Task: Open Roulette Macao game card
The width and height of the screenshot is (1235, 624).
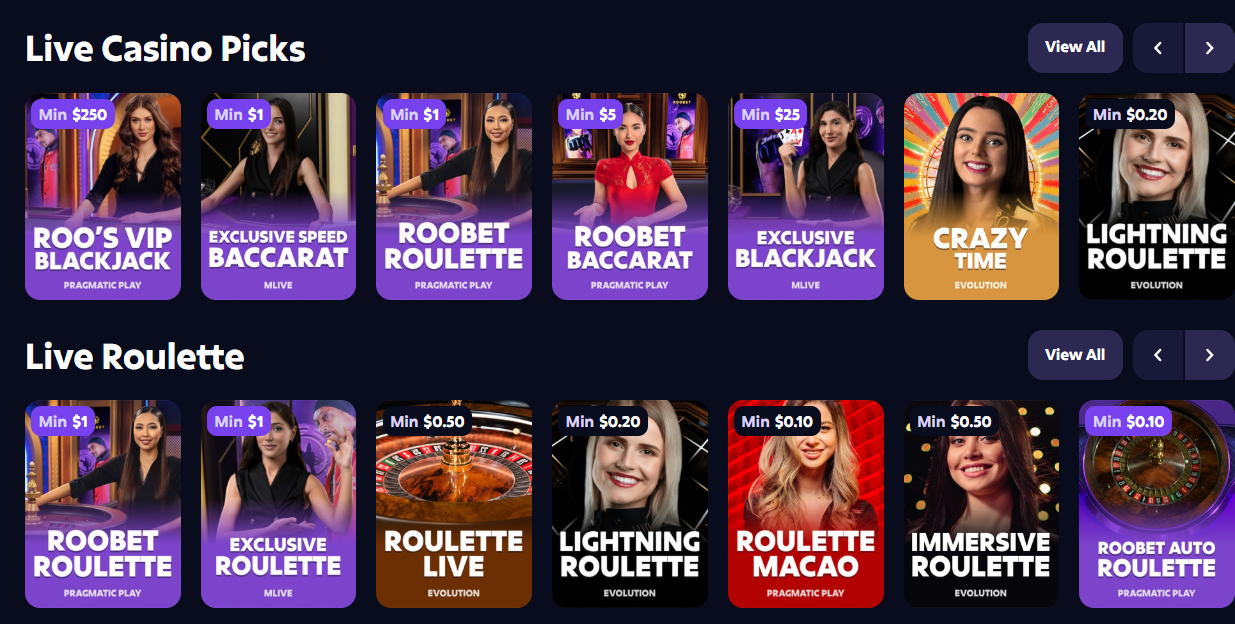Action: click(806, 504)
